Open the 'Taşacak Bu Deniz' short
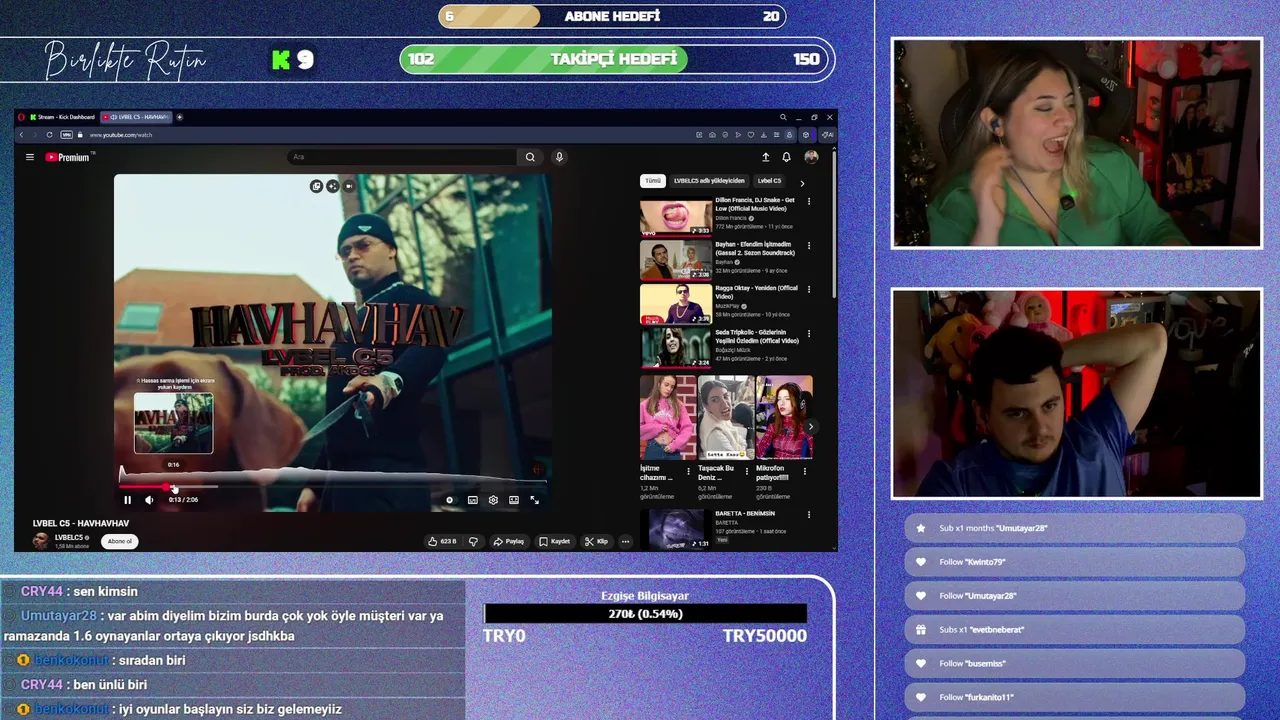1280x720 pixels. (725, 418)
